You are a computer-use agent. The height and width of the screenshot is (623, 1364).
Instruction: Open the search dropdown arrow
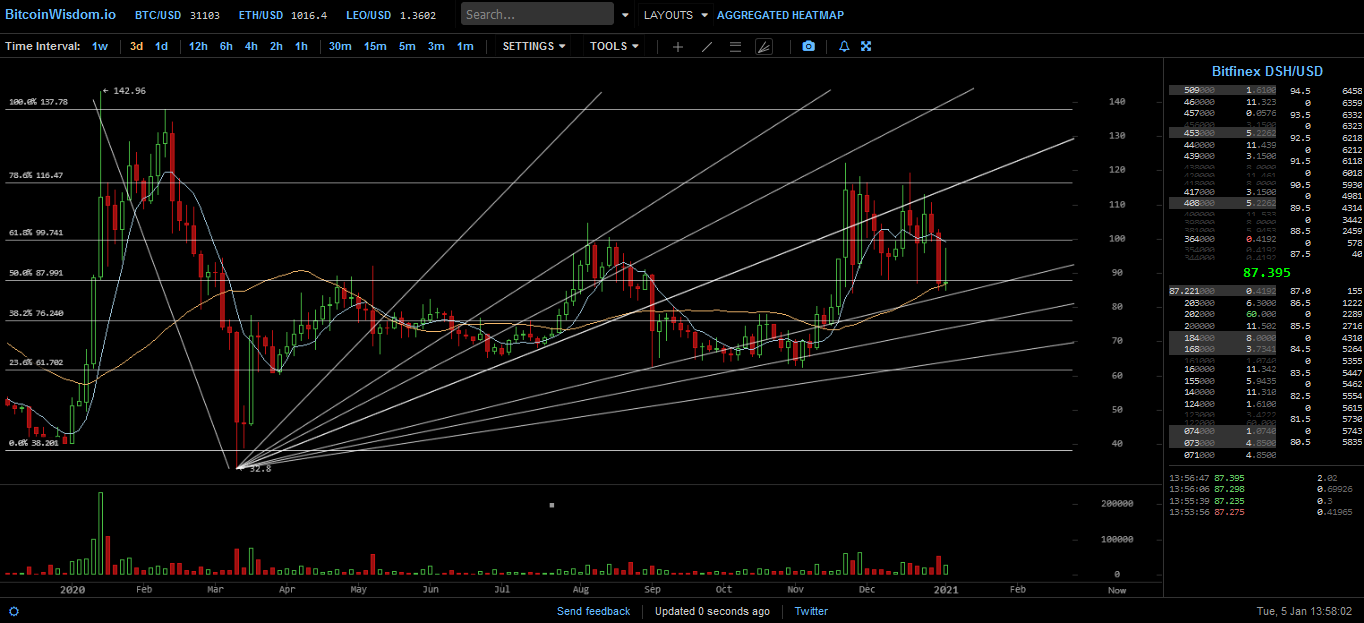[625, 15]
